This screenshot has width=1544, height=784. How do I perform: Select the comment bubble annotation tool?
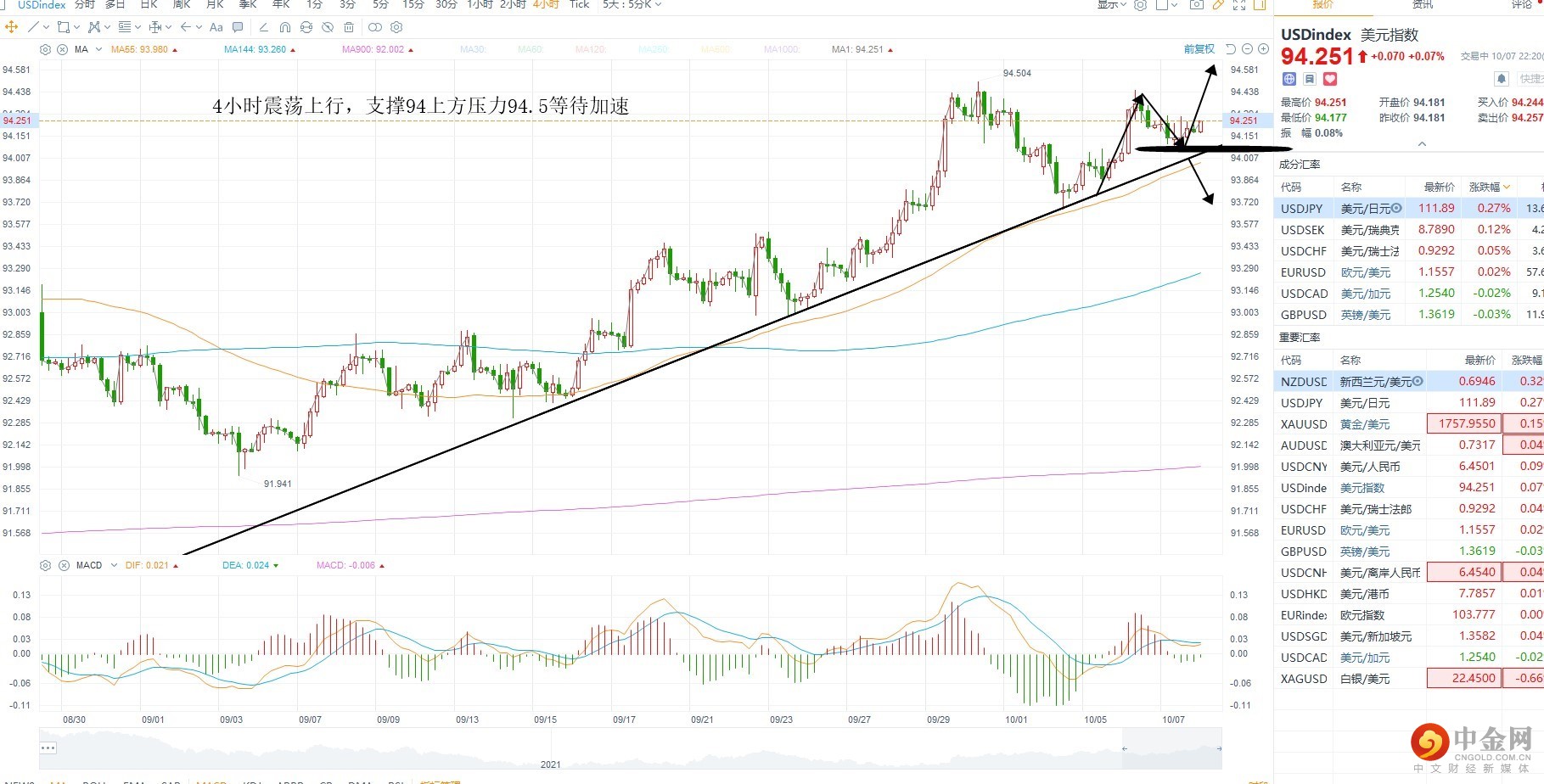click(x=238, y=27)
